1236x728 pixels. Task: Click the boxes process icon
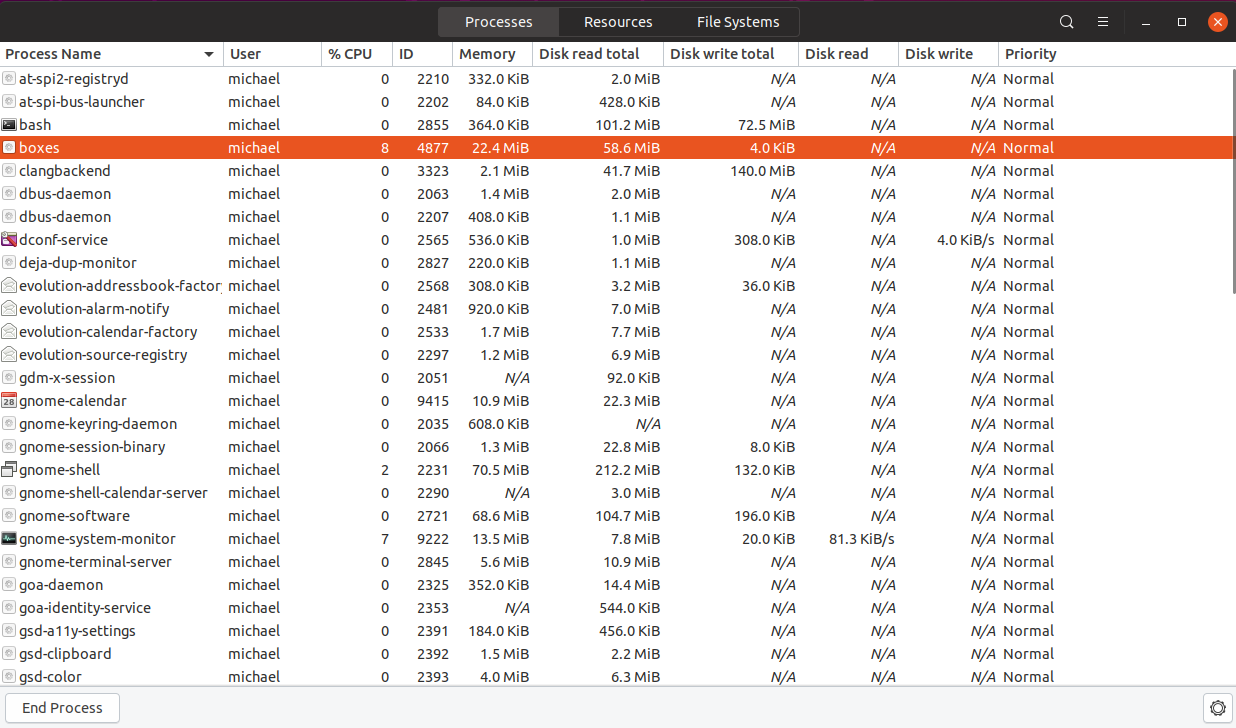(9, 148)
